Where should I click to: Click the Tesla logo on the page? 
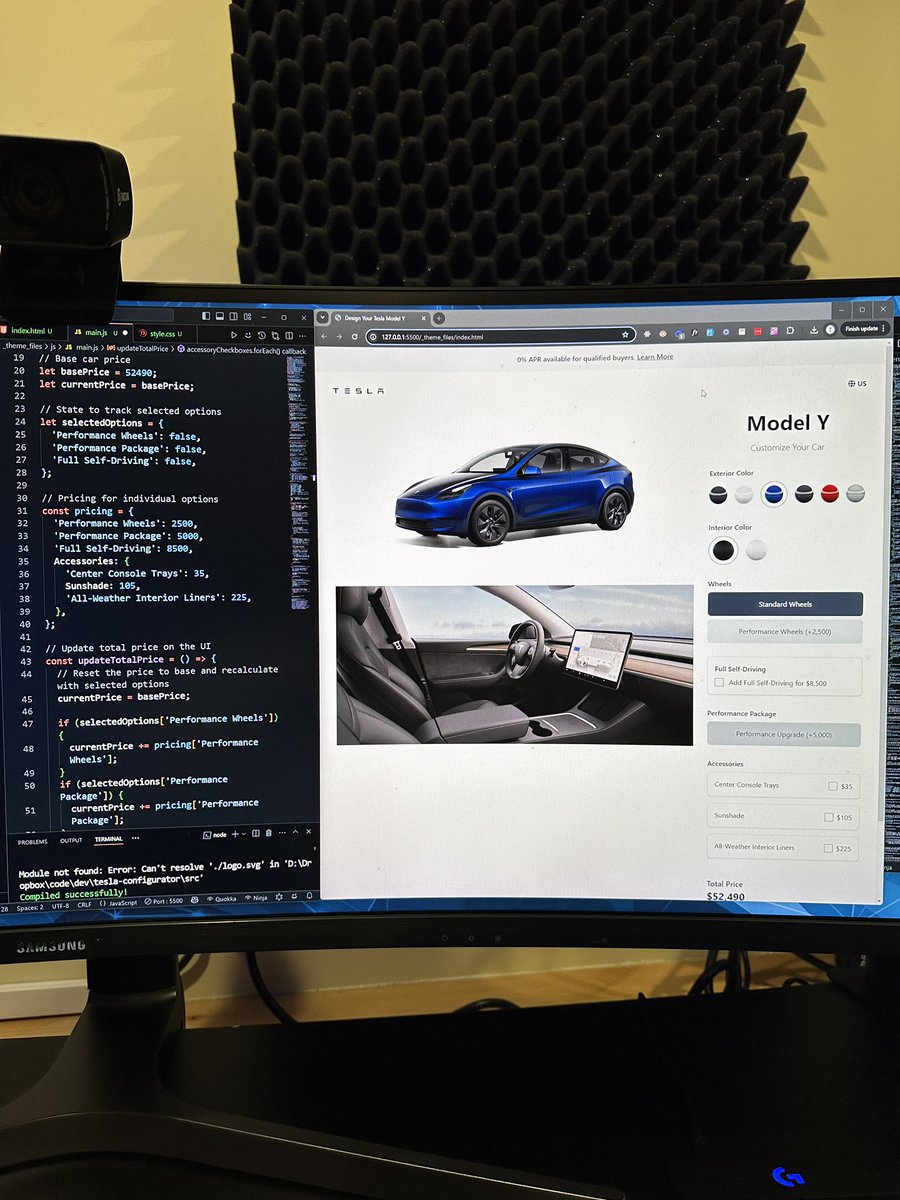click(358, 391)
